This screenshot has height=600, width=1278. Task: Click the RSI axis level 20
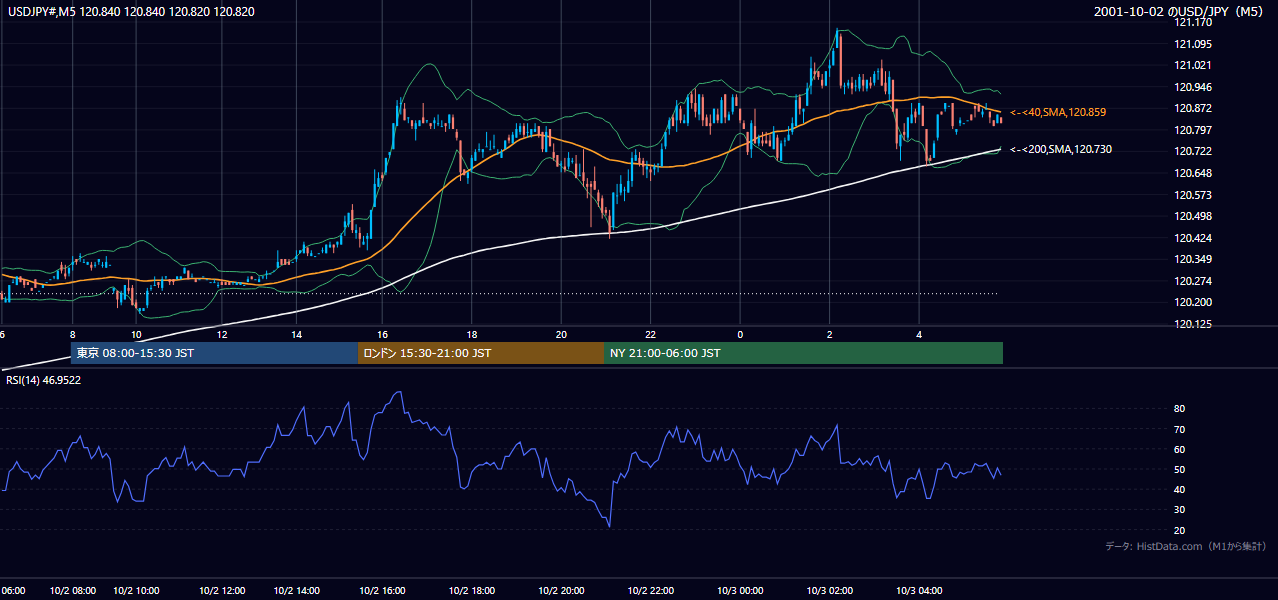pos(1179,530)
